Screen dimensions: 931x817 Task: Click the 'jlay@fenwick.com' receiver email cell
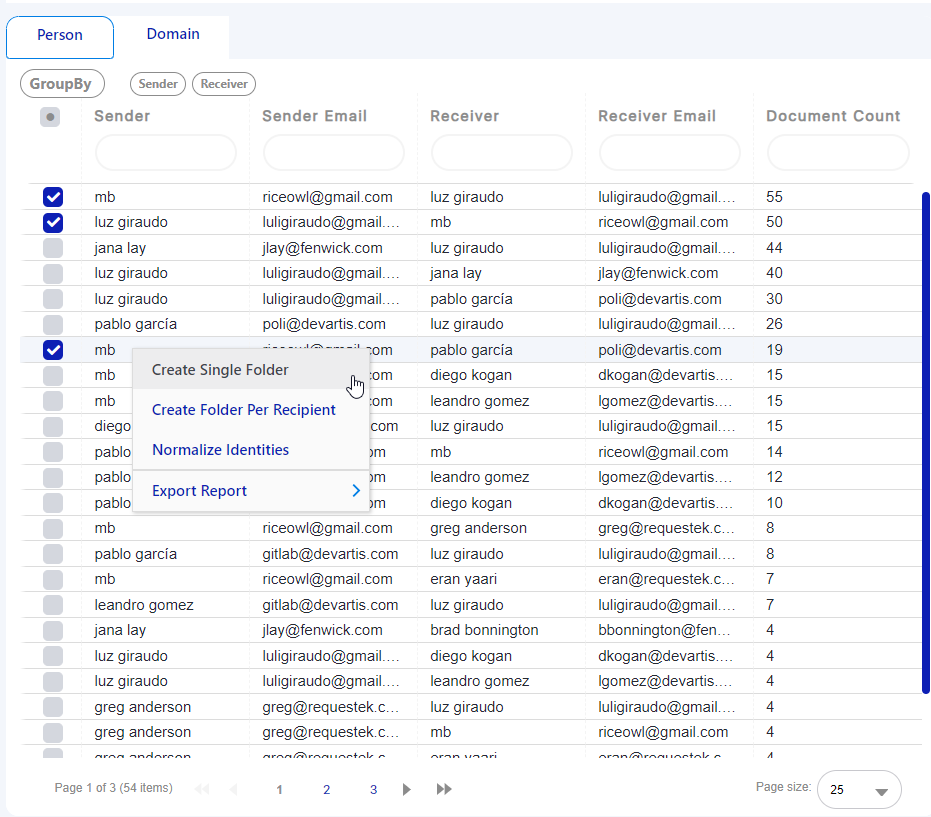coord(658,273)
